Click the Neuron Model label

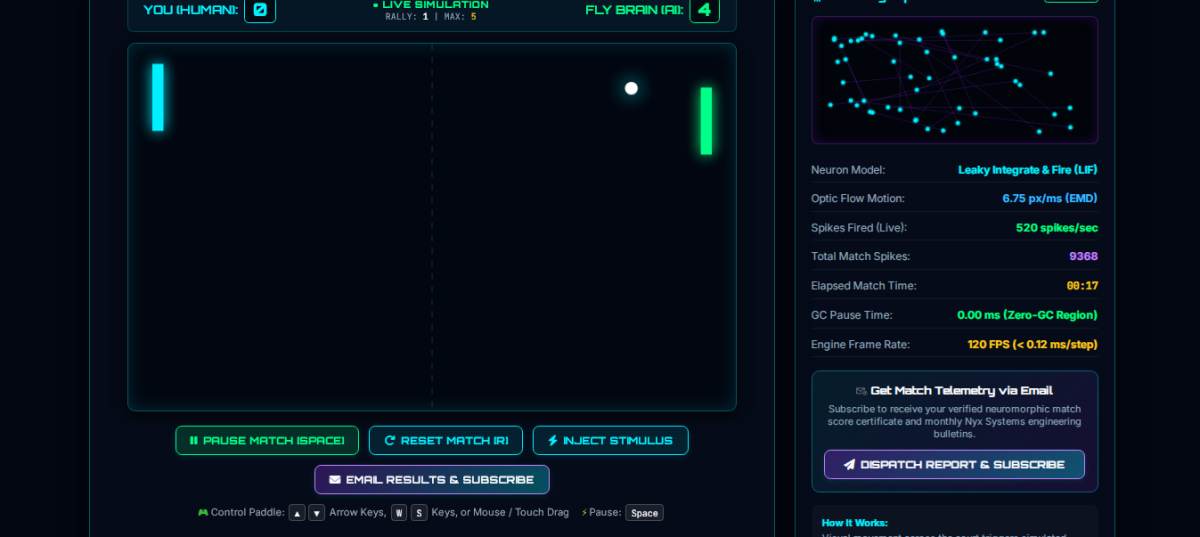[x=848, y=170]
